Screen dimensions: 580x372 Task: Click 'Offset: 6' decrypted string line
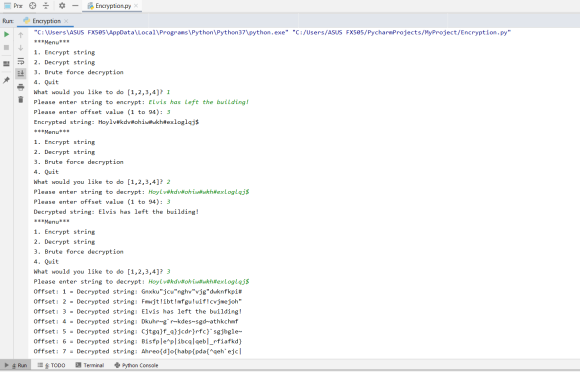click(x=138, y=342)
